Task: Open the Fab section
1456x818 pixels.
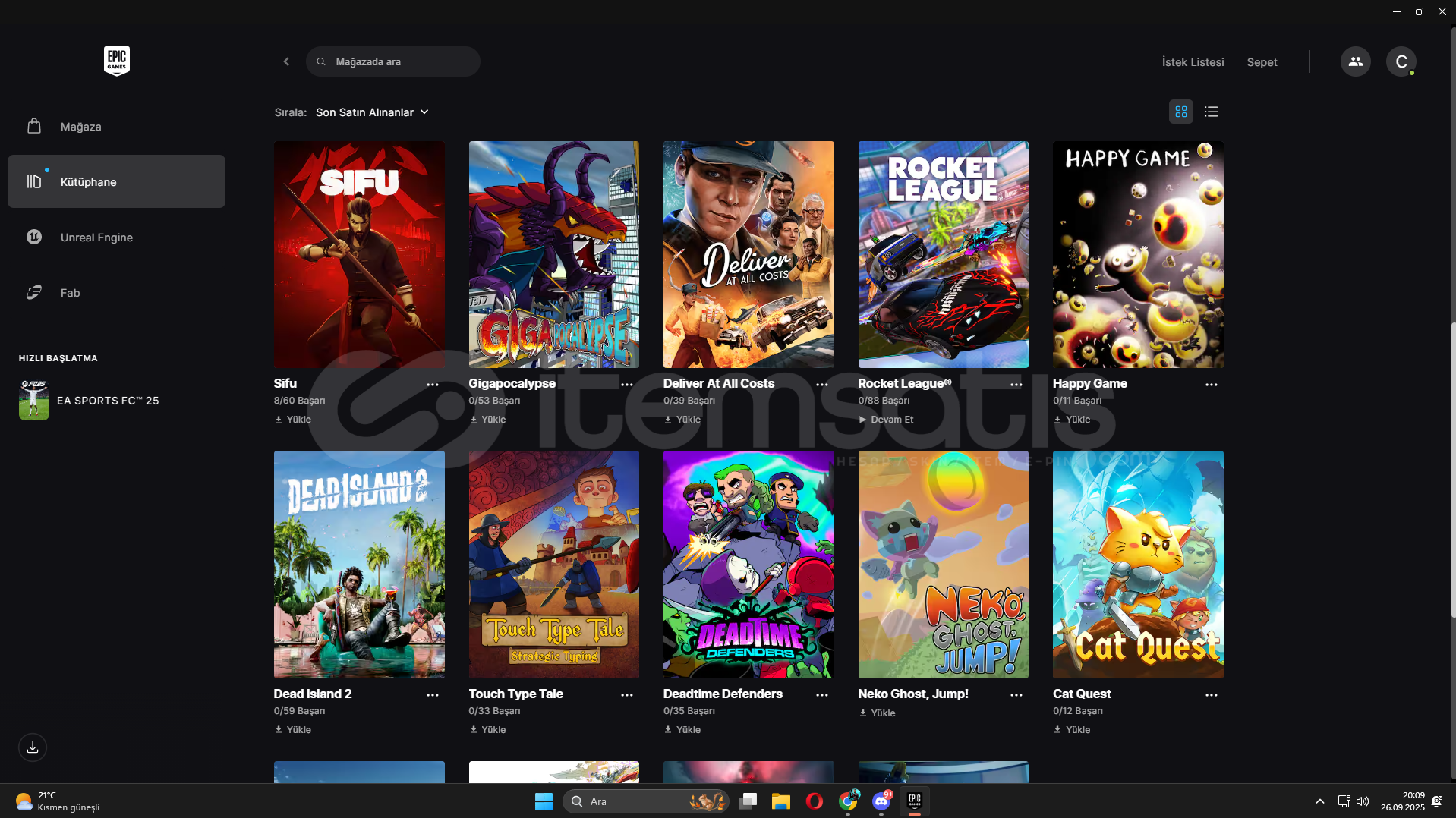Action: coord(116,292)
